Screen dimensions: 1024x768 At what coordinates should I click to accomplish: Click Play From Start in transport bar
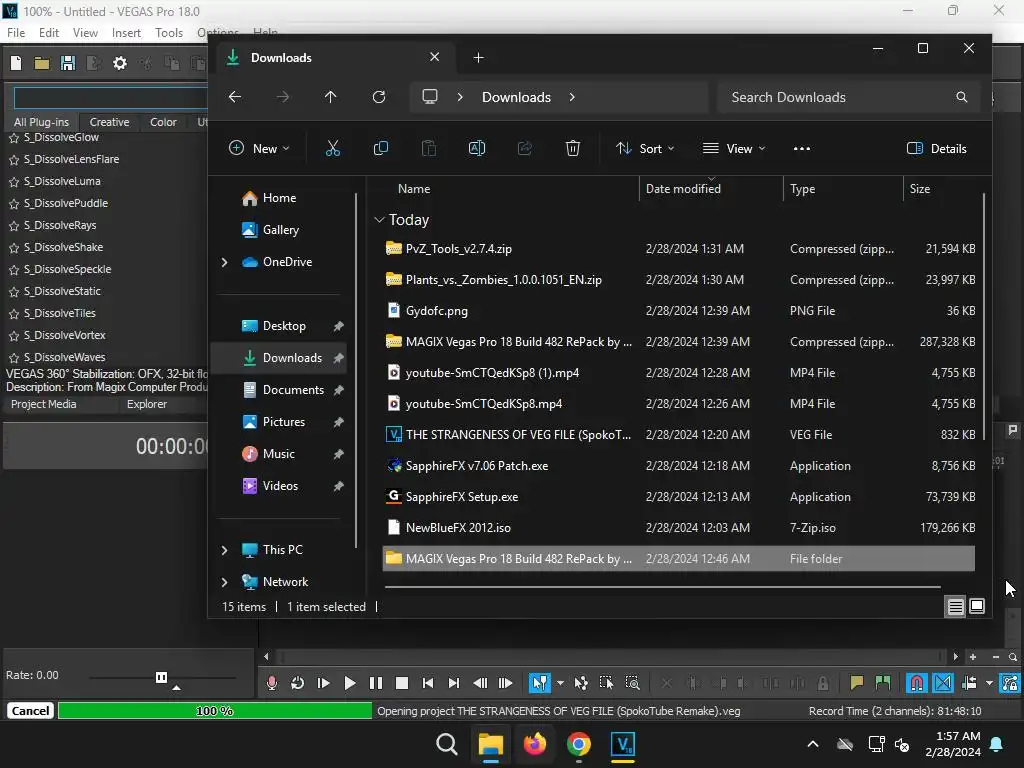(x=323, y=683)
